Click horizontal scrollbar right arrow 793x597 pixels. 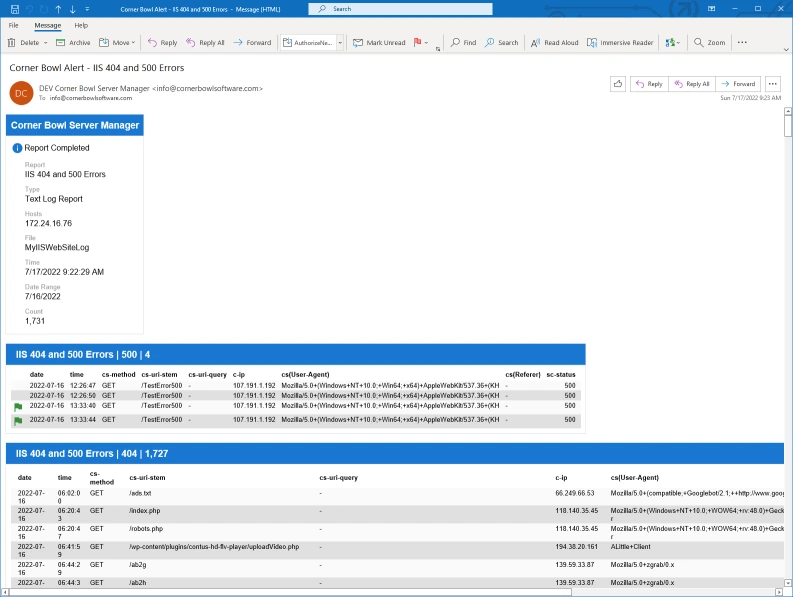click(779, 592)
